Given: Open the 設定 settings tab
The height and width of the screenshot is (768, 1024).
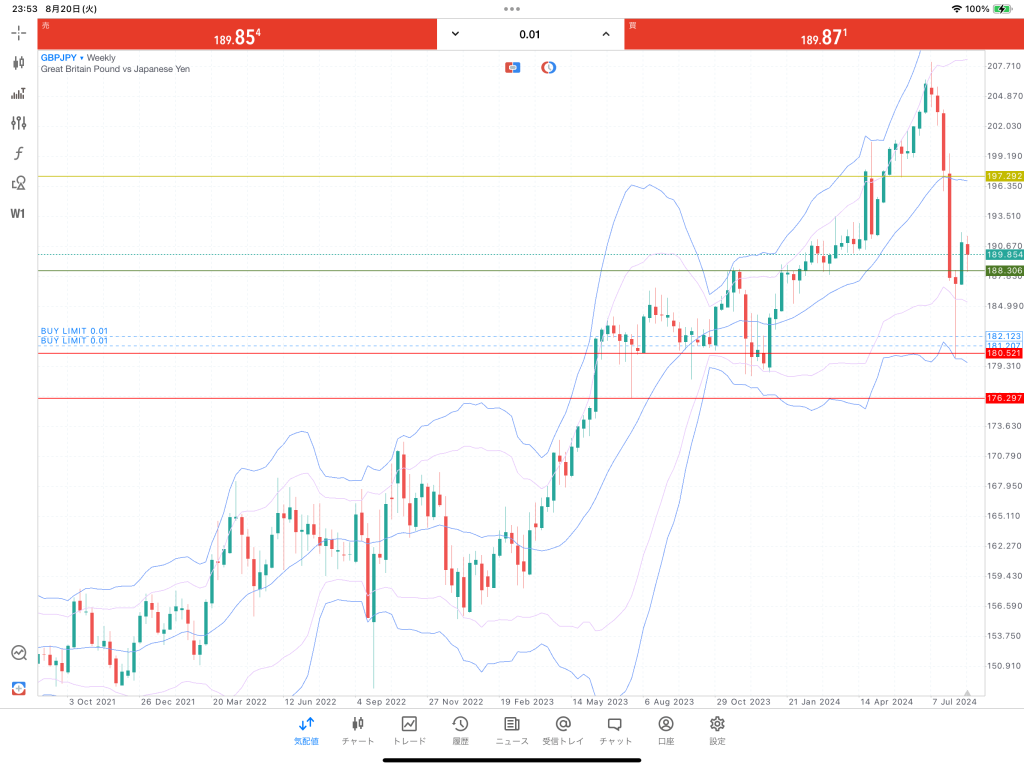Looking at the screenshot, I should pos(717,730).
